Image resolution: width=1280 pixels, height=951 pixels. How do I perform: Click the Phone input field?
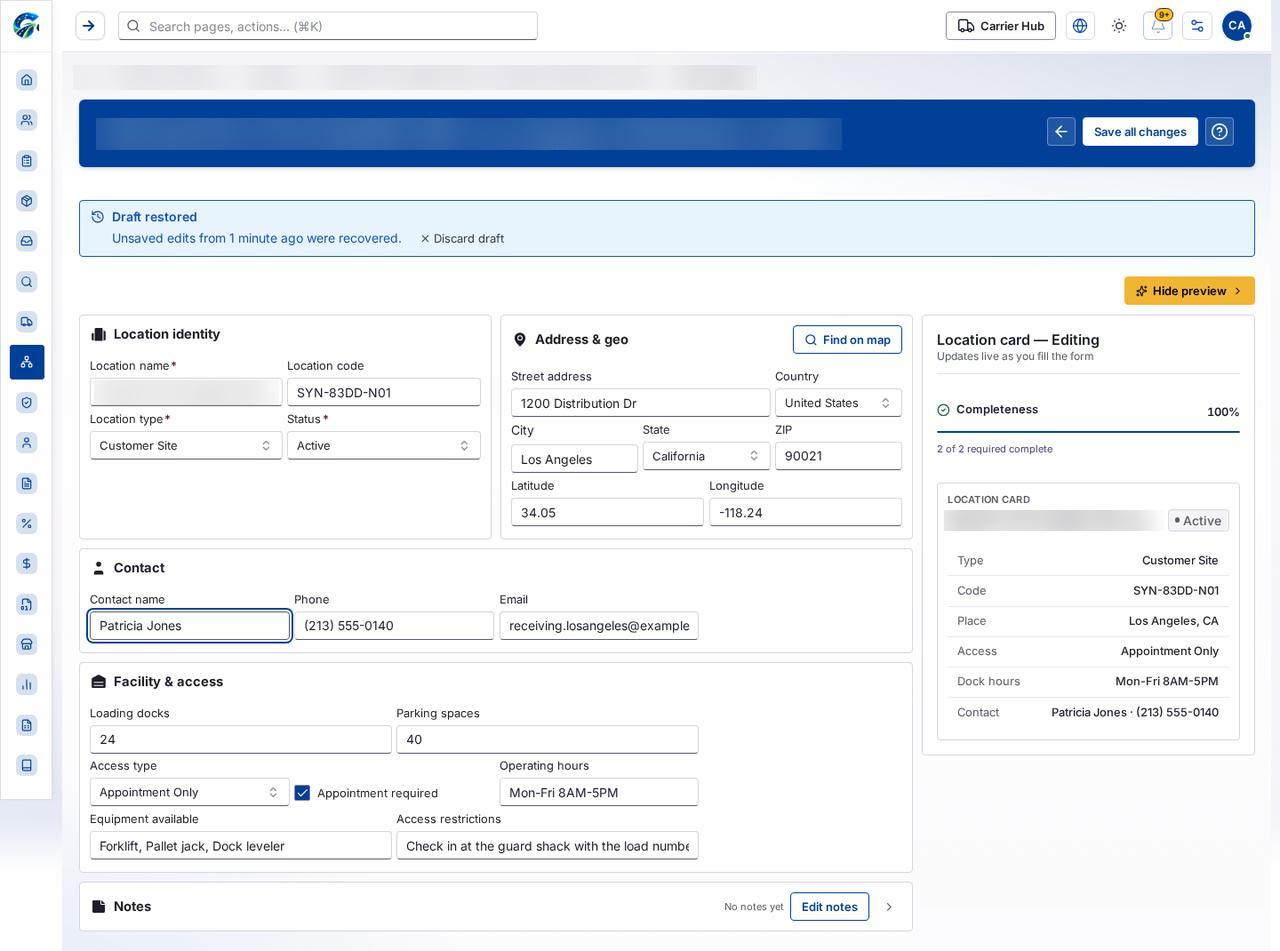(x=394, y=626)
